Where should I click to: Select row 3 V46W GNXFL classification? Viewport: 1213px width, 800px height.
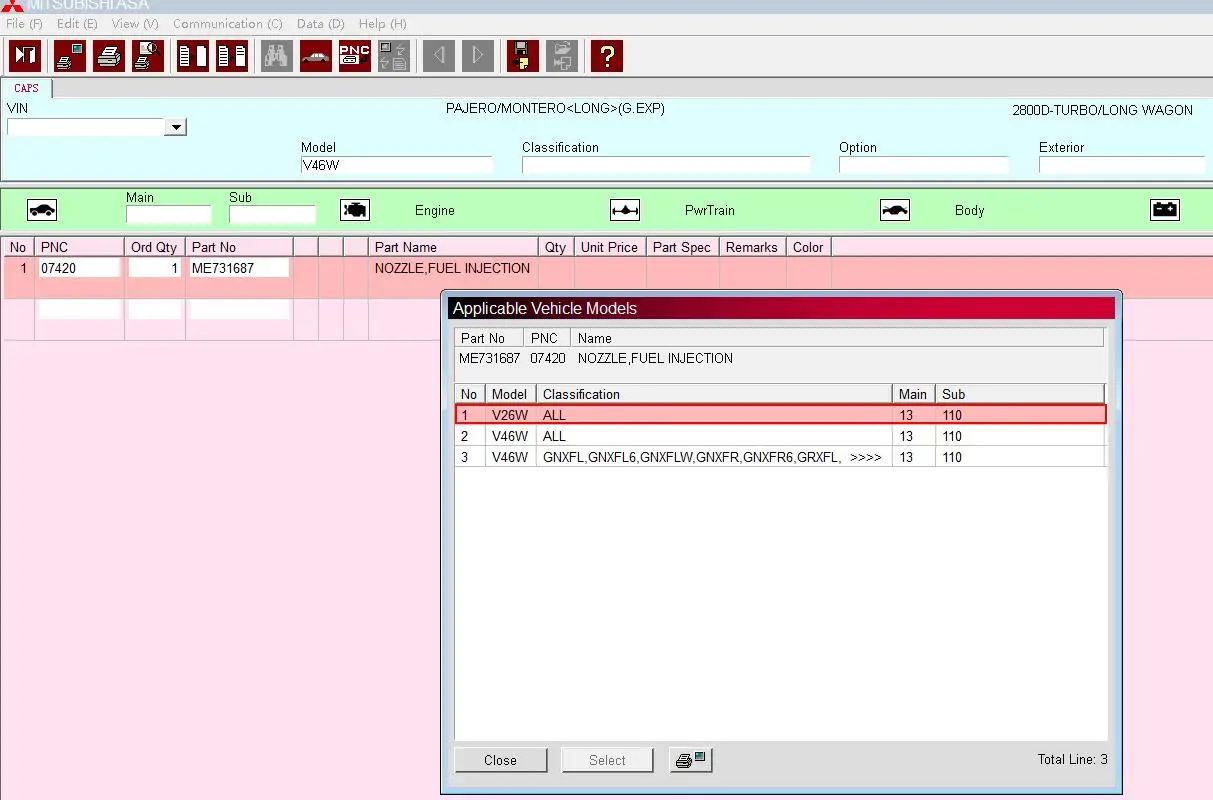click(780, 457)
